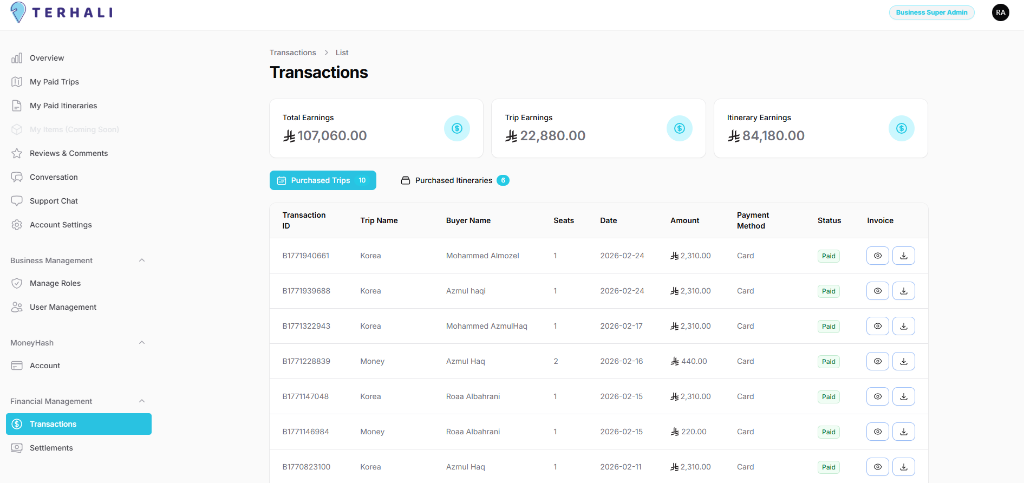Open the RA user avatar menu

coord(1000,12)
